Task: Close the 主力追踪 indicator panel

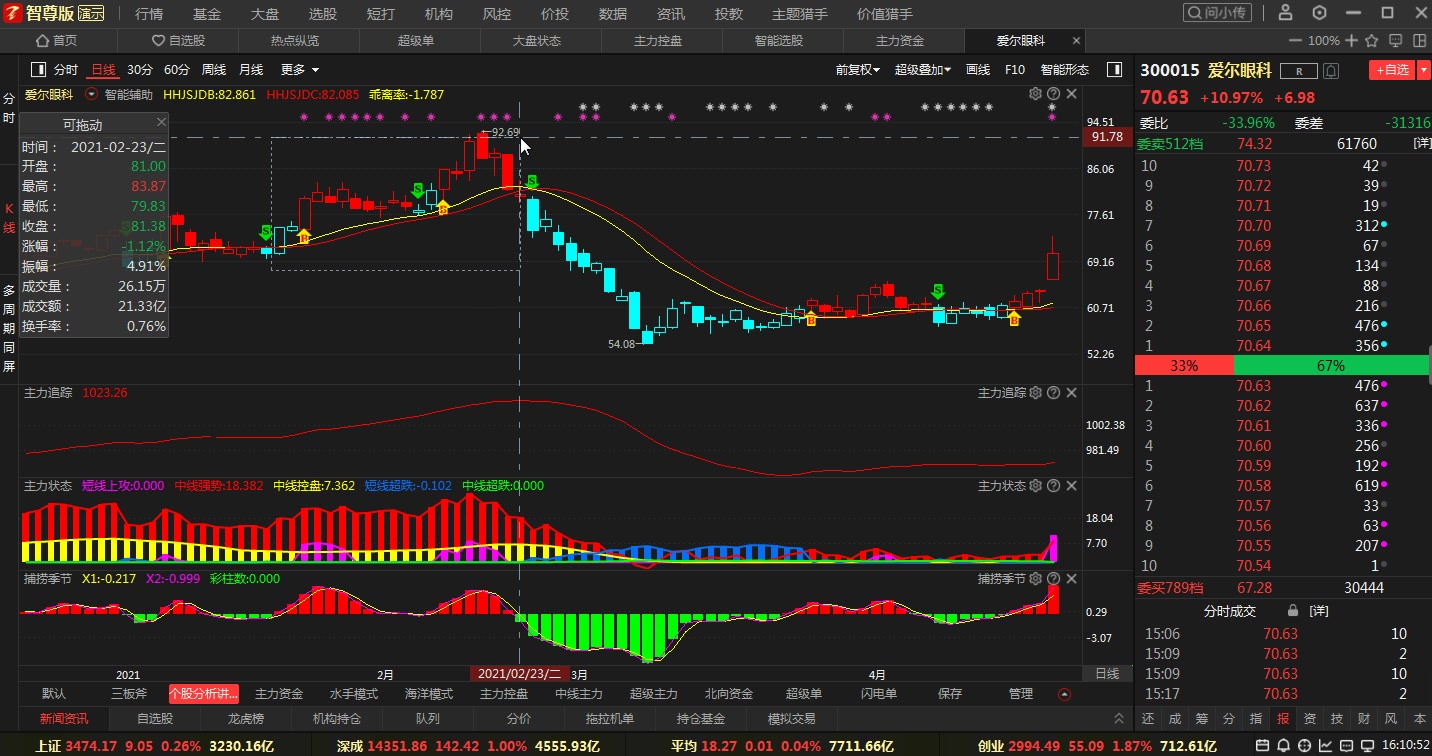Action: 1071,394
